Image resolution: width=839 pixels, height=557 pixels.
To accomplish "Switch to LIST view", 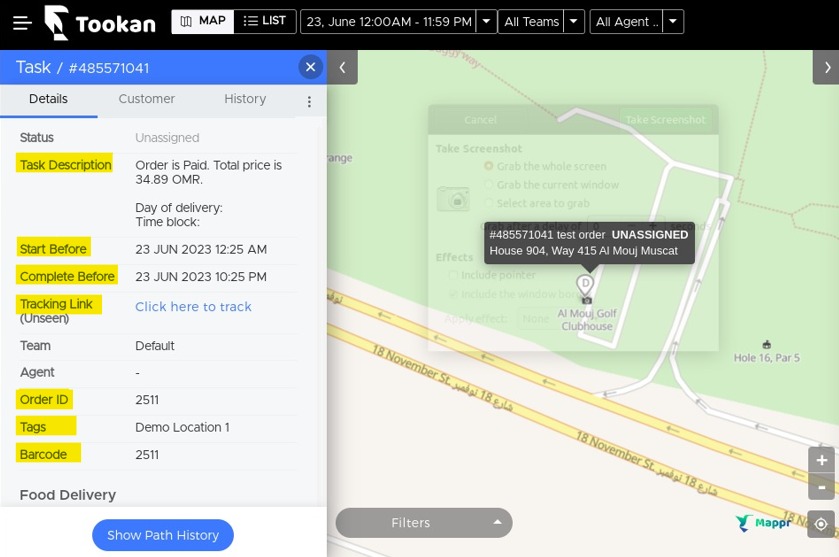I will click(x=265, y=21).
